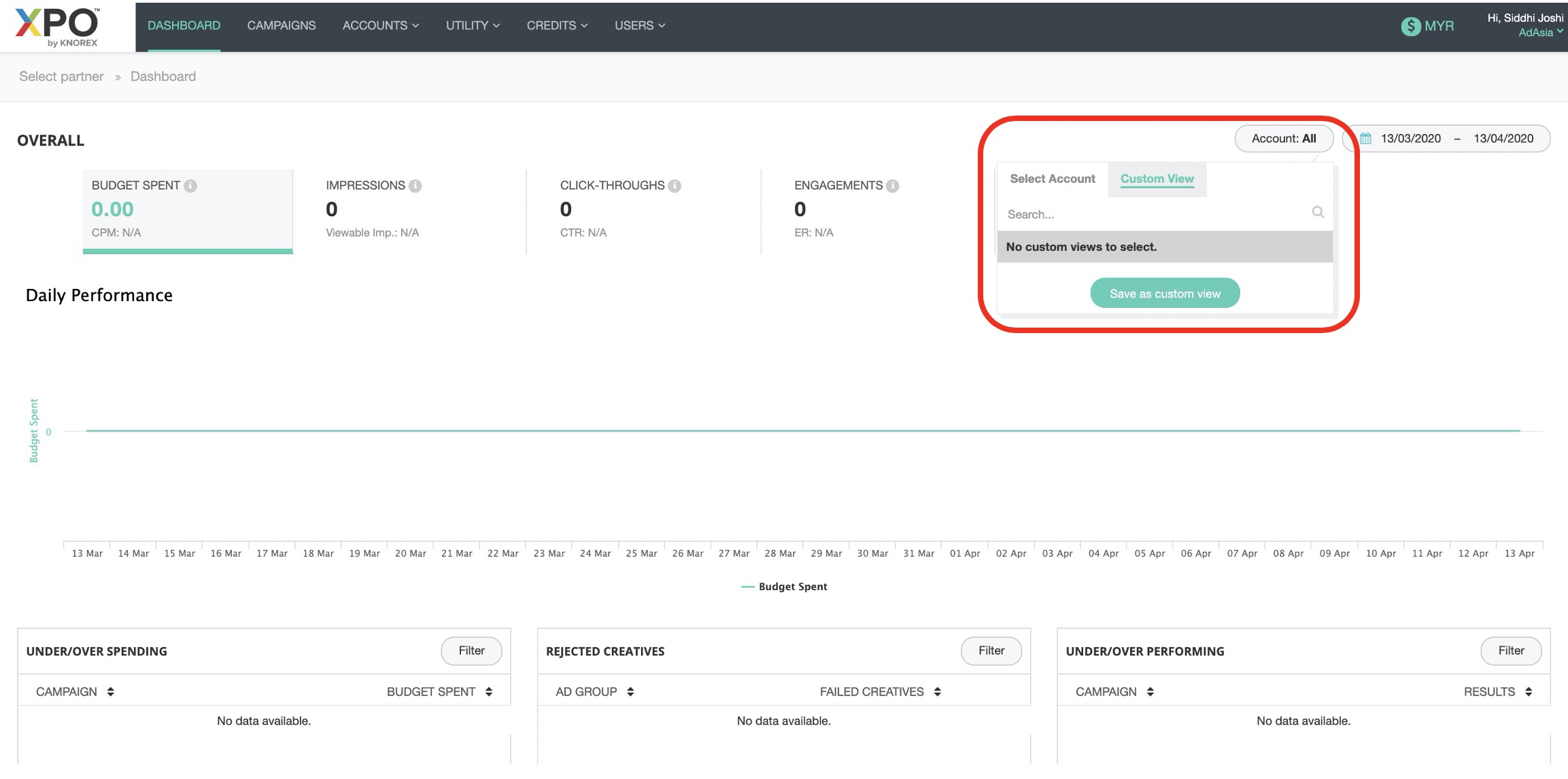Click the search magnifier icon in account panel
Screen dimensions: 1568x779
1317,213
